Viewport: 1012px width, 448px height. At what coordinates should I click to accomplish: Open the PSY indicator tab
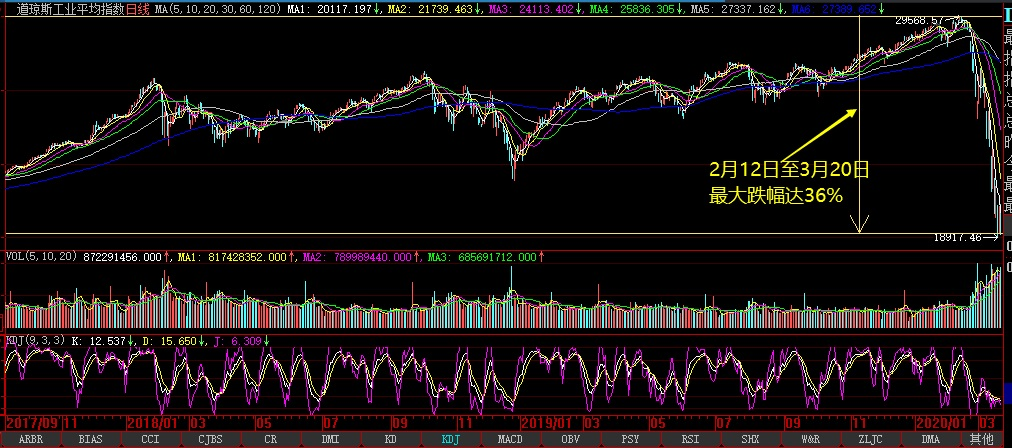[x=630, y=439]
